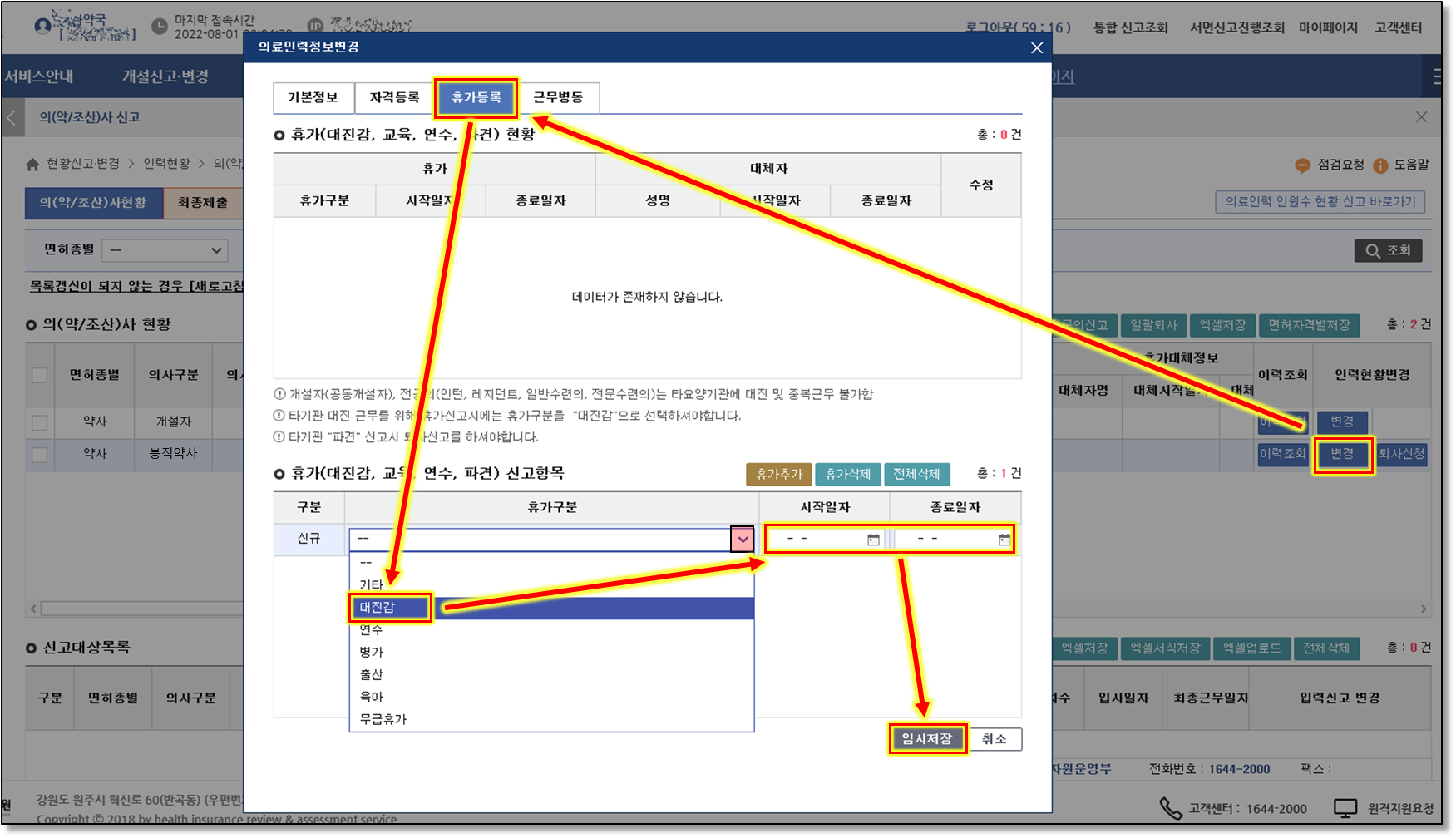Click the start date calendar icon
This screenshot has width=1456, height=838.
pos(873,540)
